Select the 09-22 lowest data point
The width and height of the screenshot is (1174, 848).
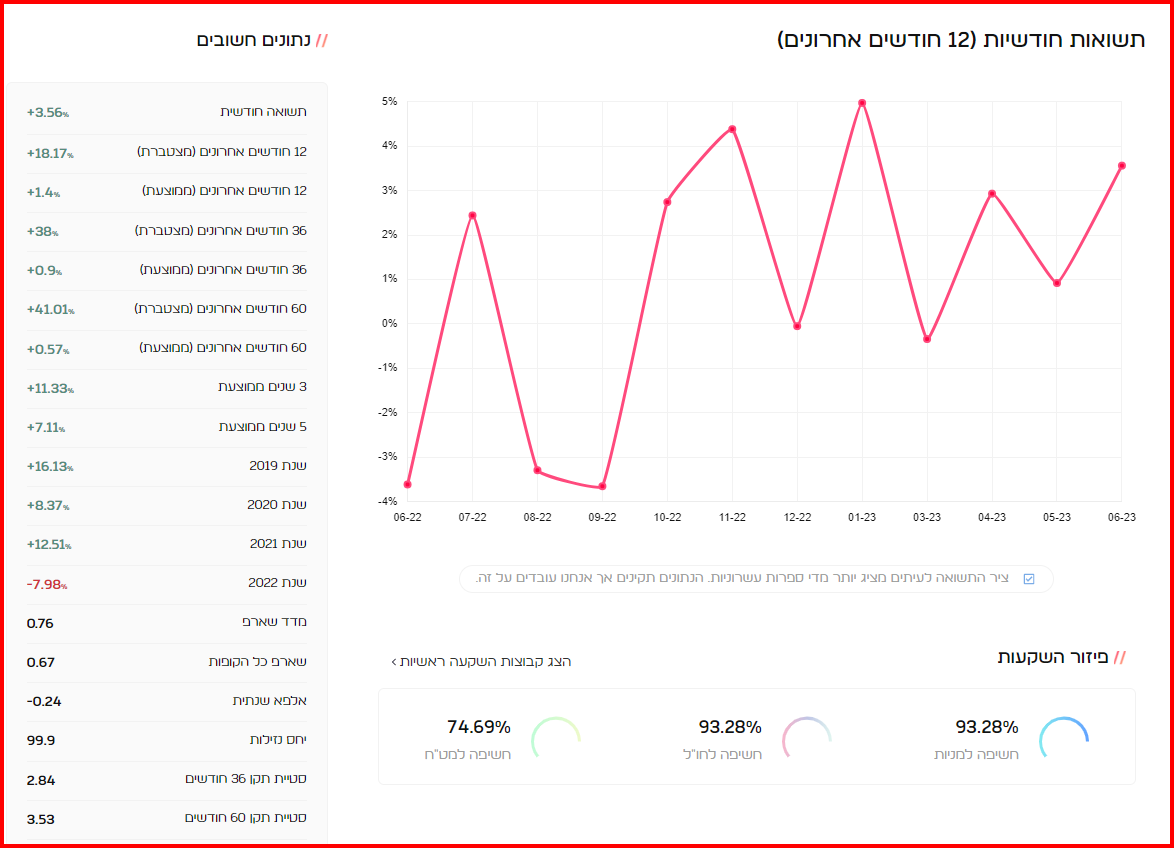point(603,487)
